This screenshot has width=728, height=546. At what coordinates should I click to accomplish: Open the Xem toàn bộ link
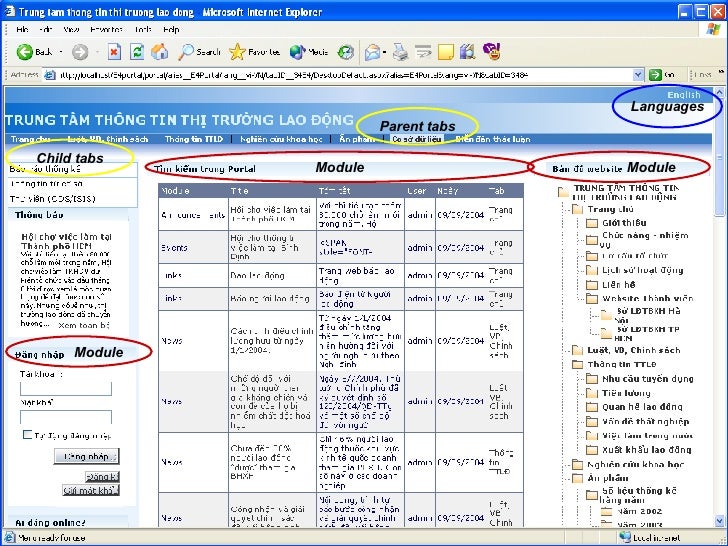84,325
